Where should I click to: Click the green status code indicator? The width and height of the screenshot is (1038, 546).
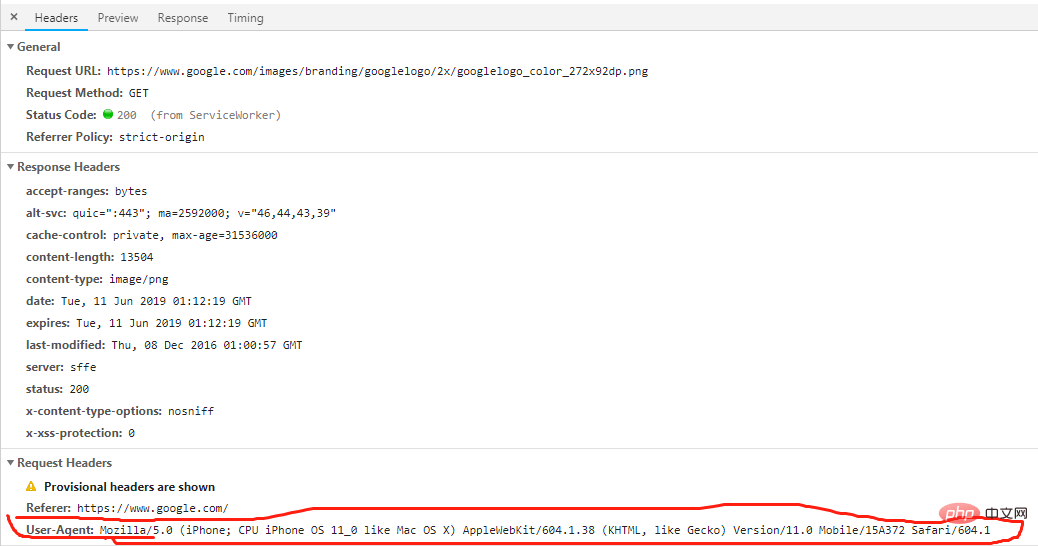pos(108,114)
